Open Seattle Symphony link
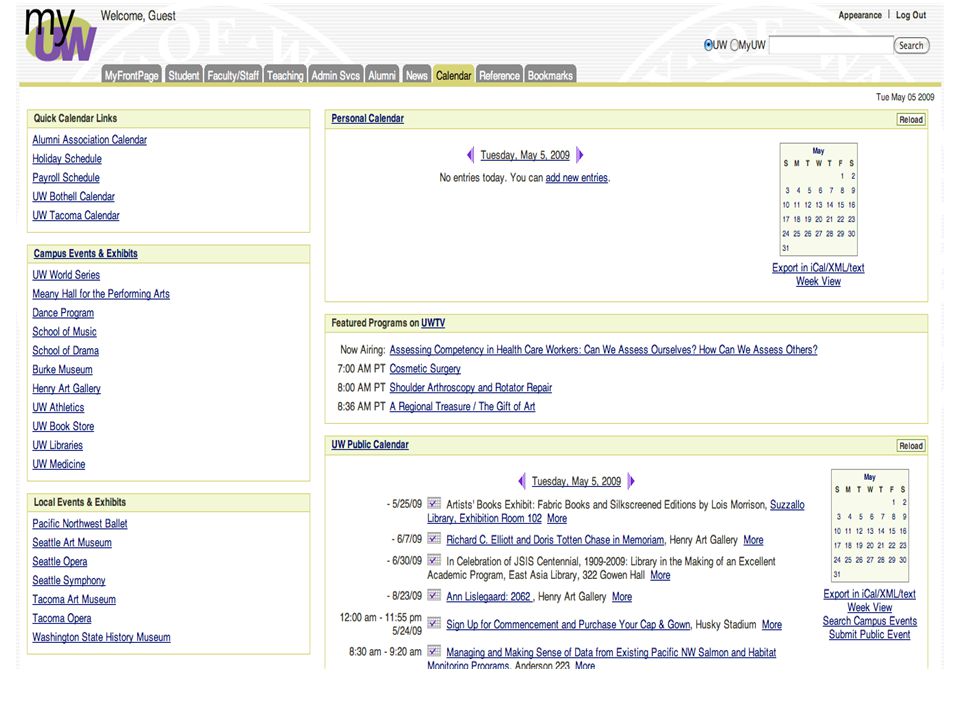 coord(69,580)
